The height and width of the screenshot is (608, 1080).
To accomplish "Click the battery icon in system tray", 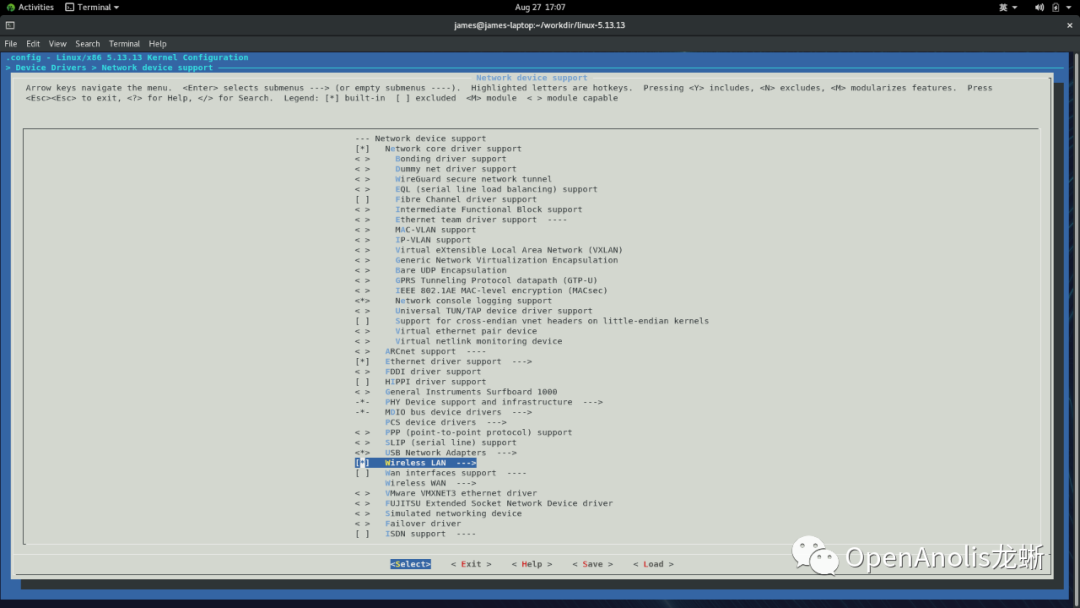I will click(x=1055, y=8).
